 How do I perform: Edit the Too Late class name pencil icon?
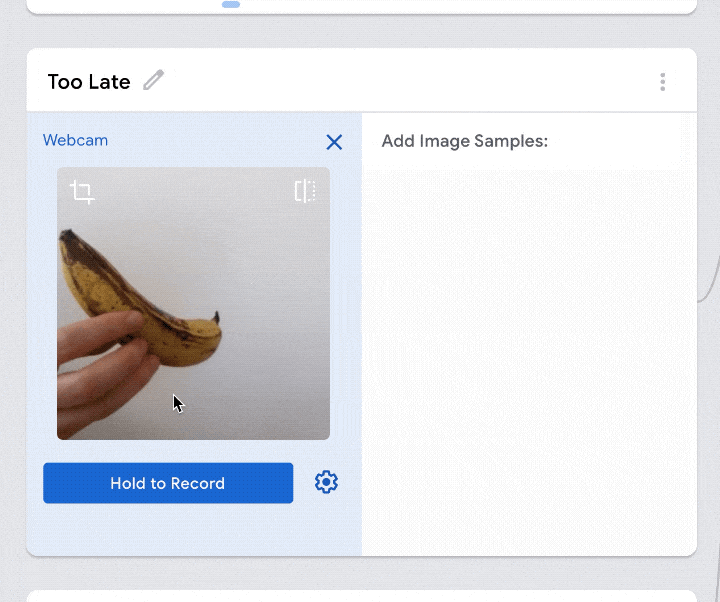[153, 80]
